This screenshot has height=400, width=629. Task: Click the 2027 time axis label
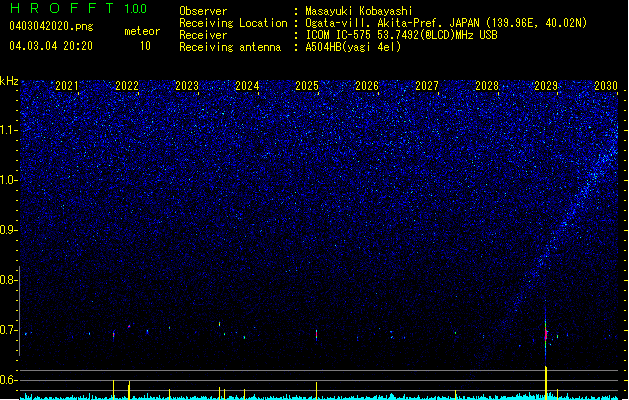point(427,86)
